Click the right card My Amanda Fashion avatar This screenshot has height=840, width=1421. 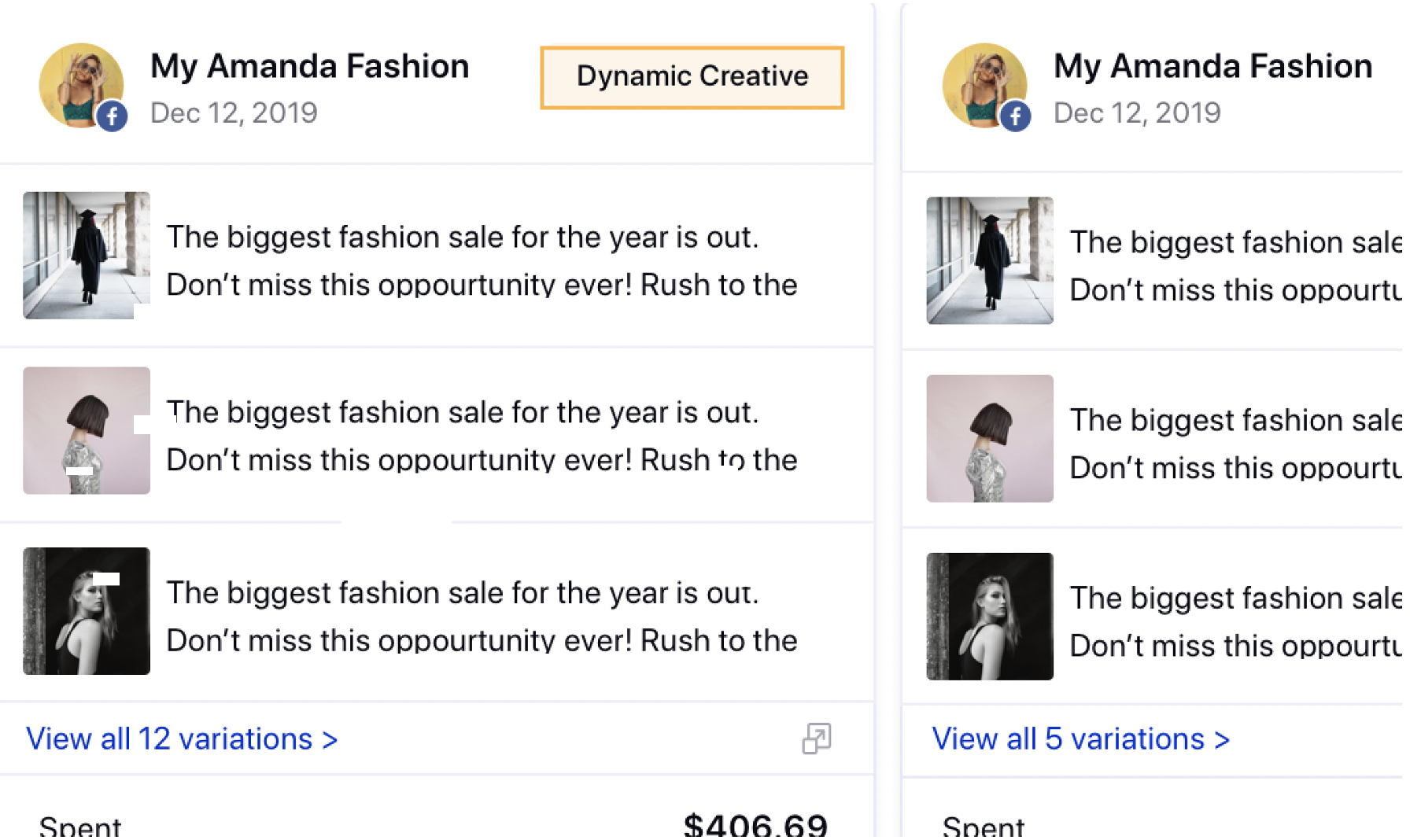(984, 85)
